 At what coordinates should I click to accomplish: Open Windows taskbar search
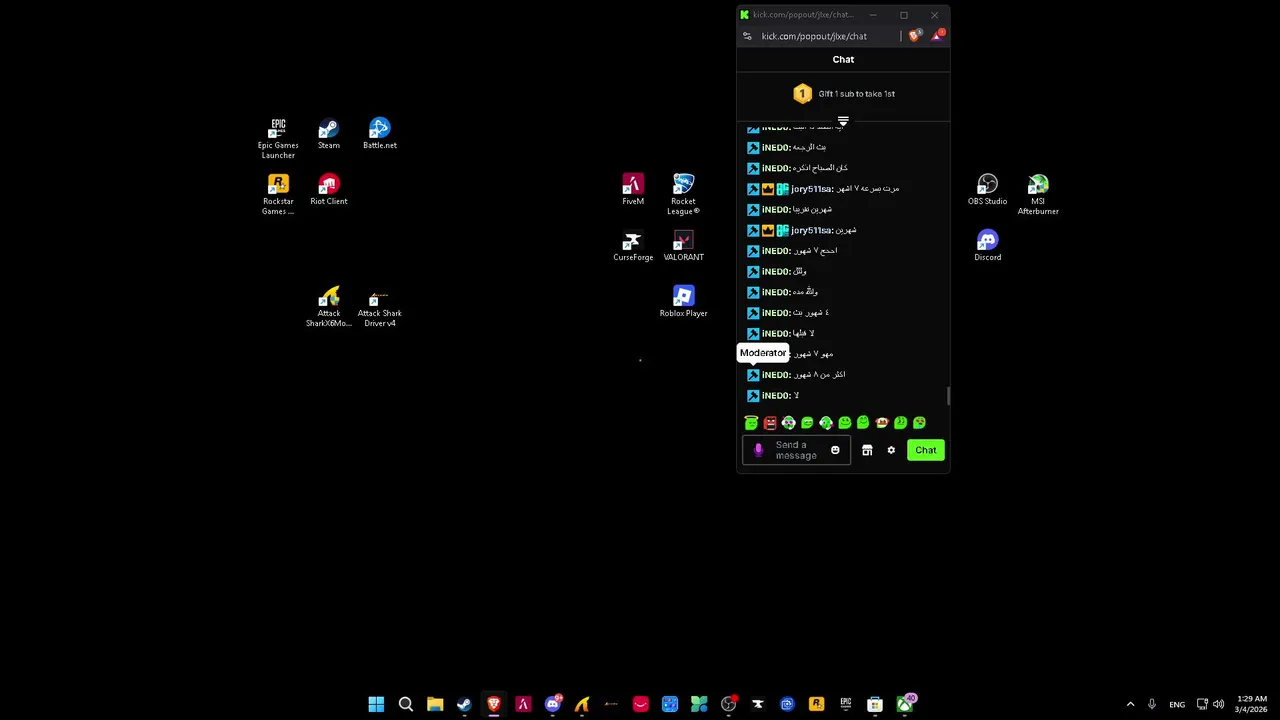coord(406,705)
